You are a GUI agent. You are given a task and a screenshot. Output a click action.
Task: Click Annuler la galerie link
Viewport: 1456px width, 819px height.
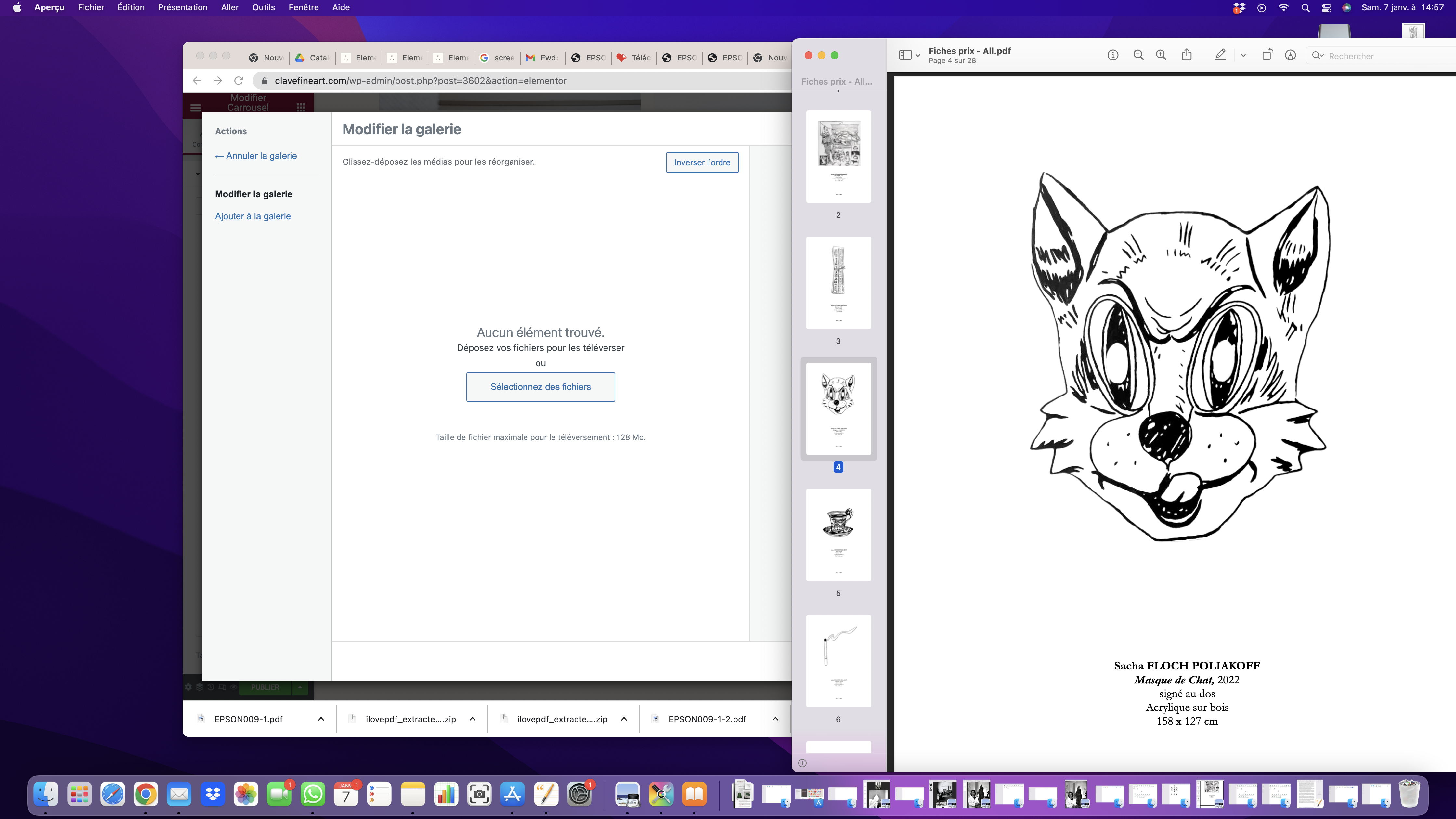point(256,155)
